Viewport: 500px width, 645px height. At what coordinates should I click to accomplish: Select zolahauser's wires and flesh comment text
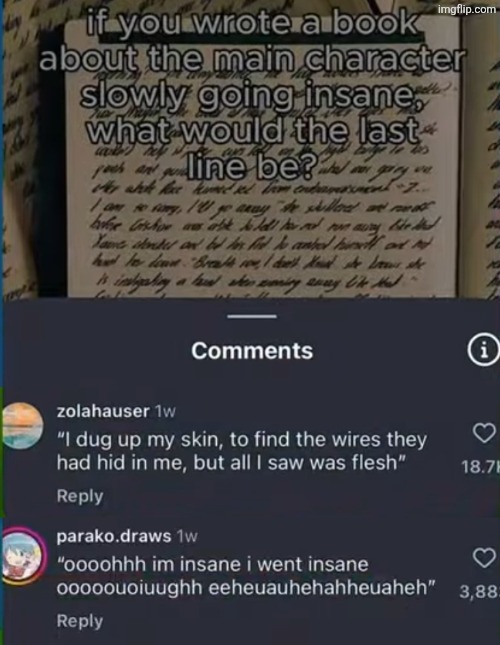242,451
